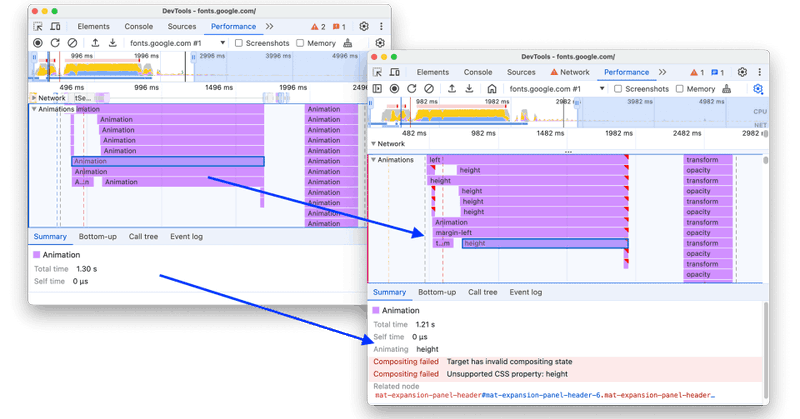Click Total time value 1.30 s in left window
Viewport: 800px width, 419px height.
click(x=86, y=269)
